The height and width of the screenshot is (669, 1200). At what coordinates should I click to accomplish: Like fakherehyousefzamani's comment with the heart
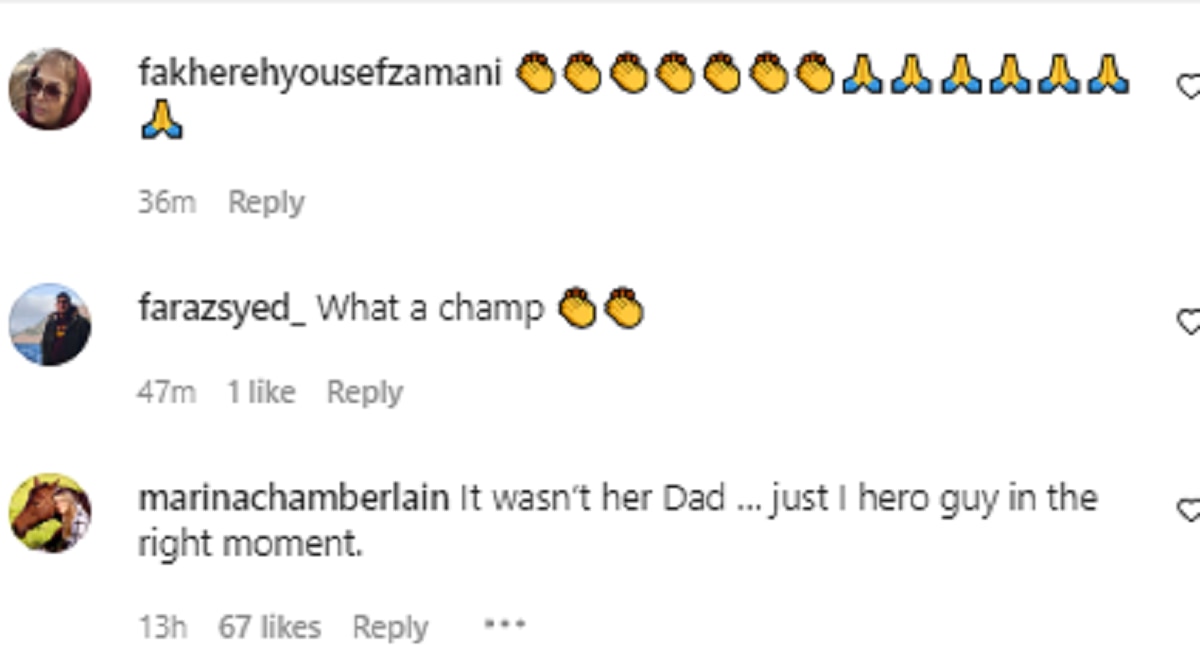[1190, 88]
